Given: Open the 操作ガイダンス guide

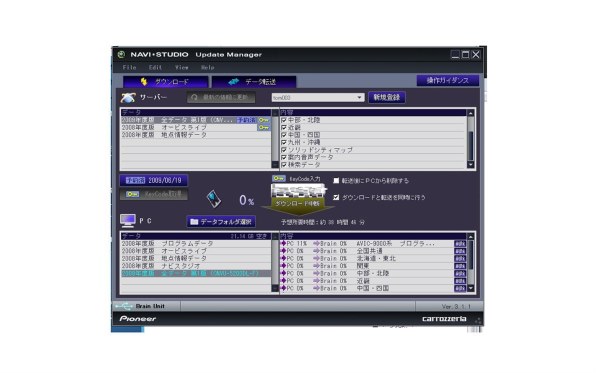Looking at the screenshot, I should 447,80.
